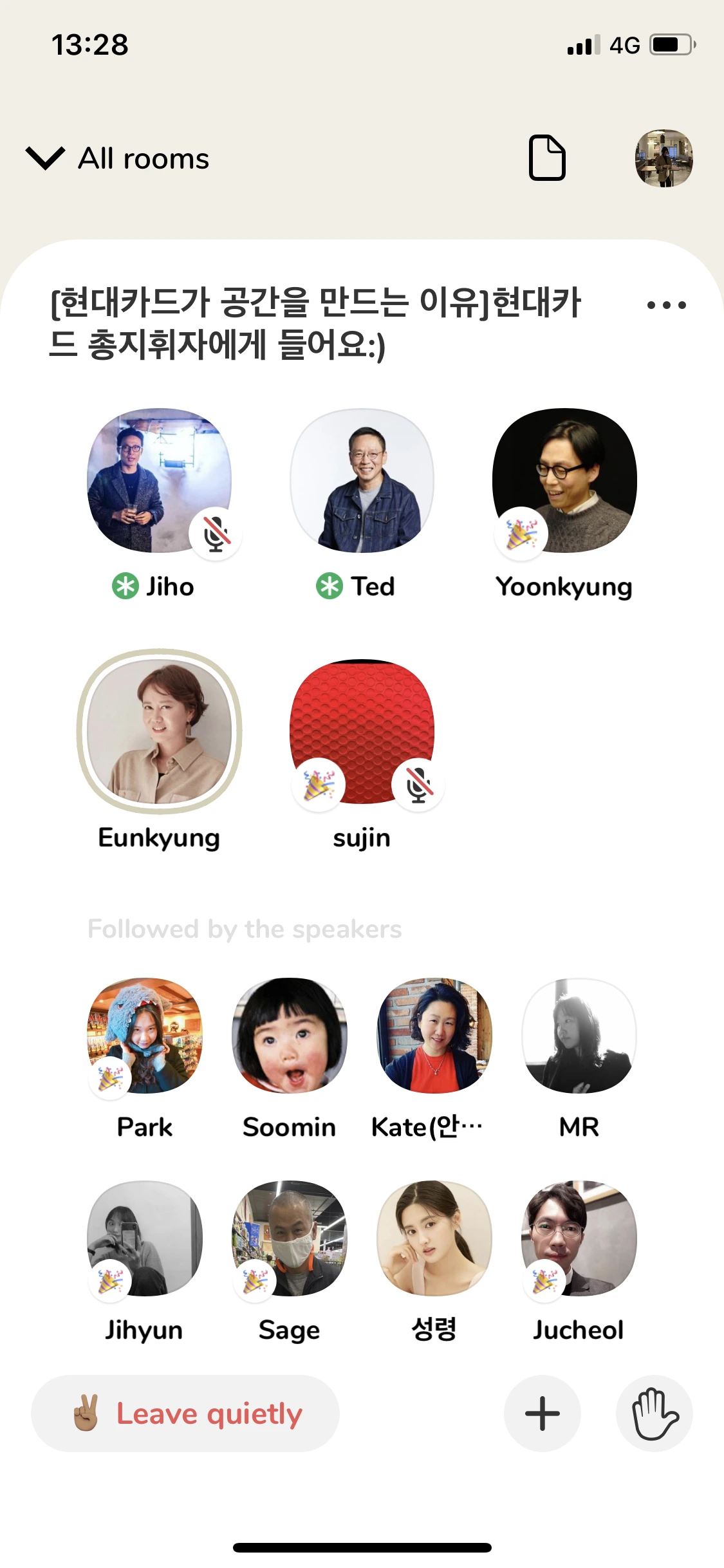Select MR's black-and-white avatar

point(579,1035)
